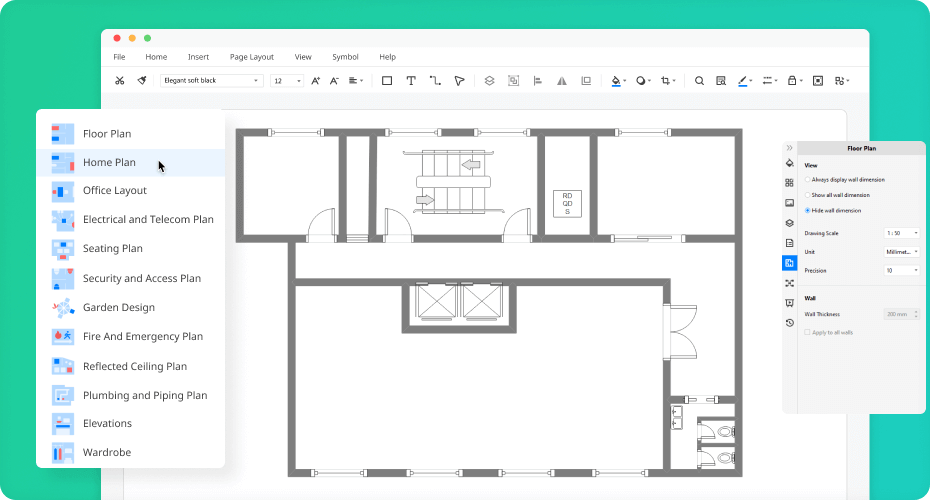930x500 pixels.
Task: Click the scissors cut icon
Action: pos(120,81)
